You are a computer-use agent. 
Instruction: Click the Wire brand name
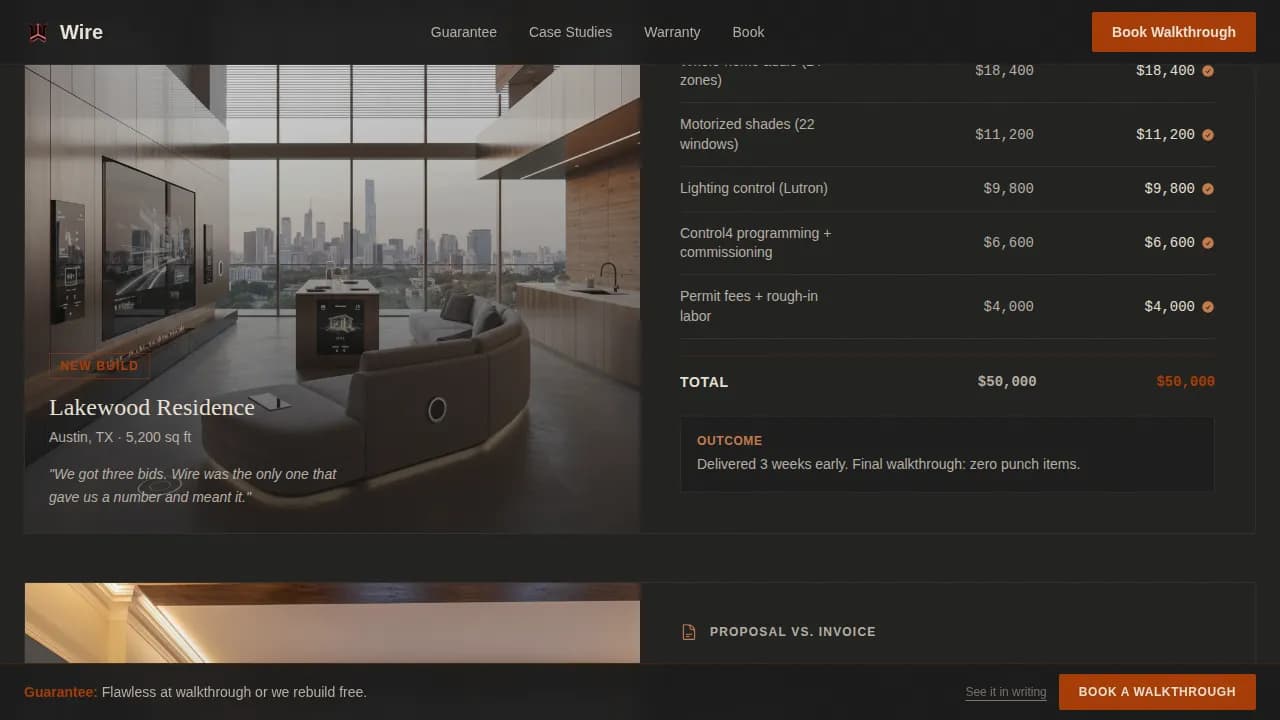click(81, 32)
